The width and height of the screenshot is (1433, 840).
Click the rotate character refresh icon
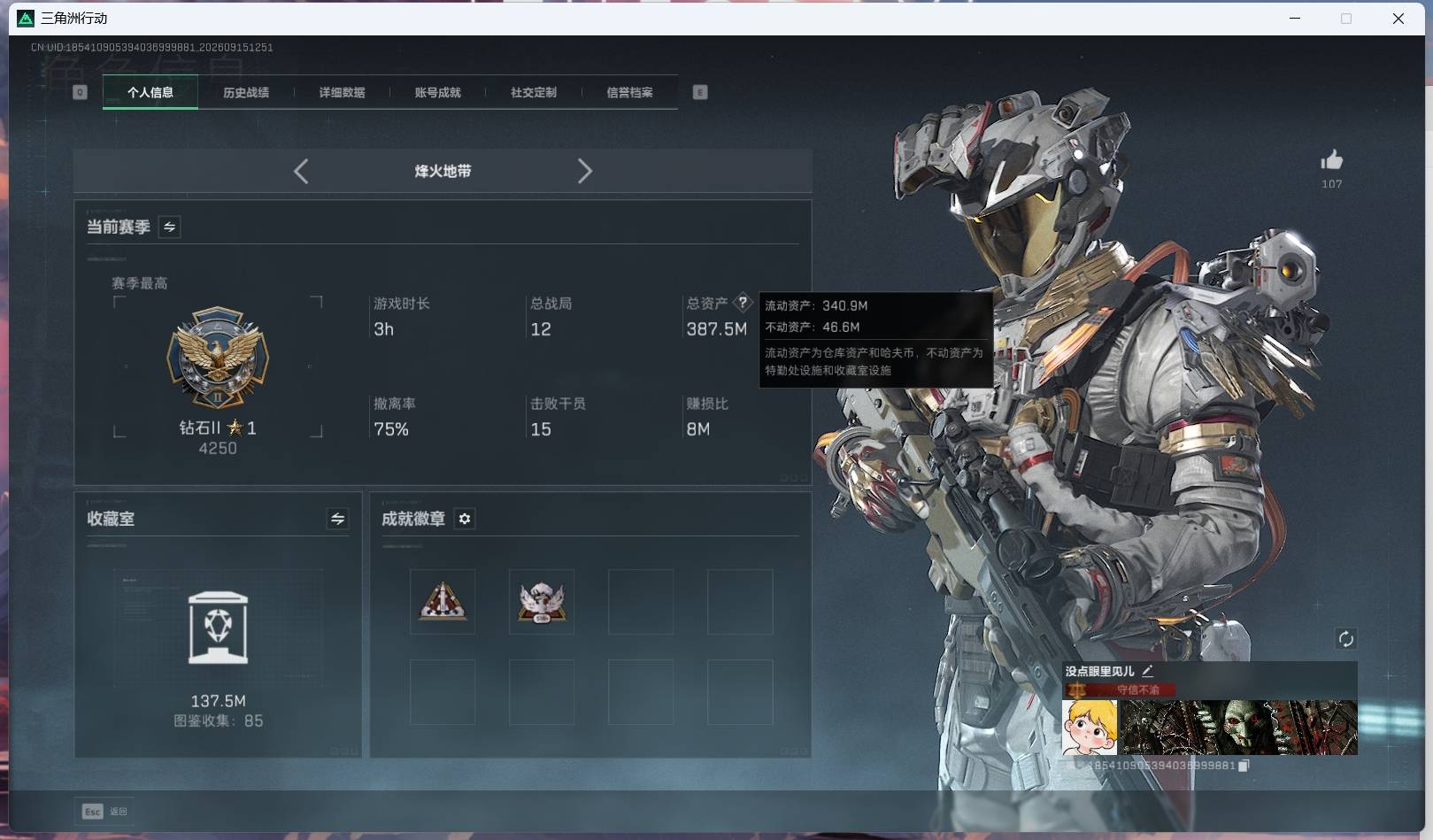1345,639
